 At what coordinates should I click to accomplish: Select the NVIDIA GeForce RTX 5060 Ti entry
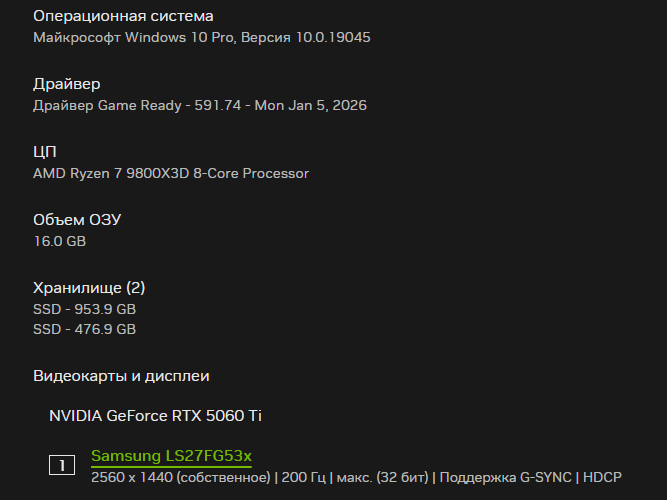[x=155, y=415]
